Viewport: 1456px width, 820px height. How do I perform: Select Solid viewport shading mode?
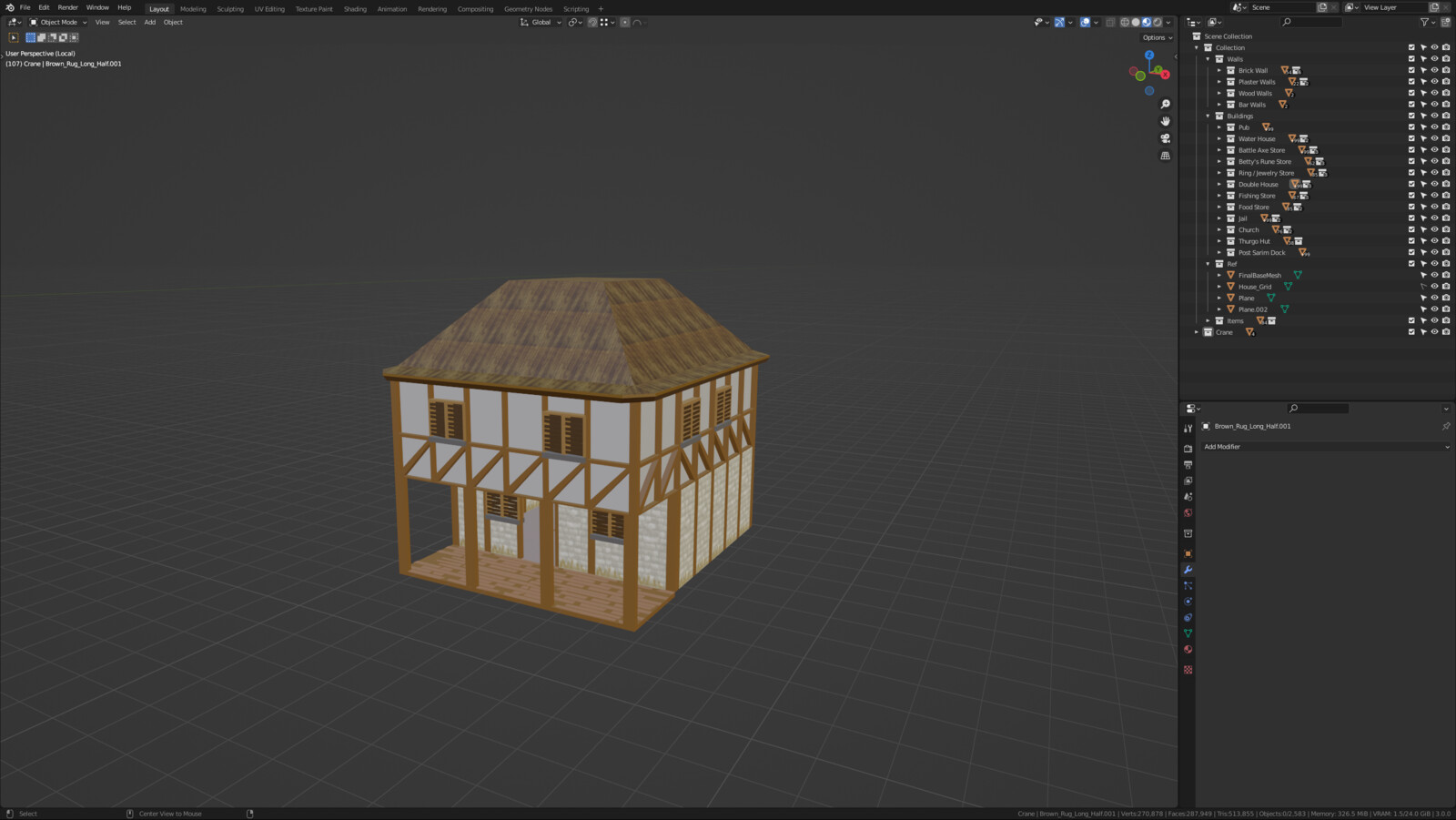tap(1136, 22)
